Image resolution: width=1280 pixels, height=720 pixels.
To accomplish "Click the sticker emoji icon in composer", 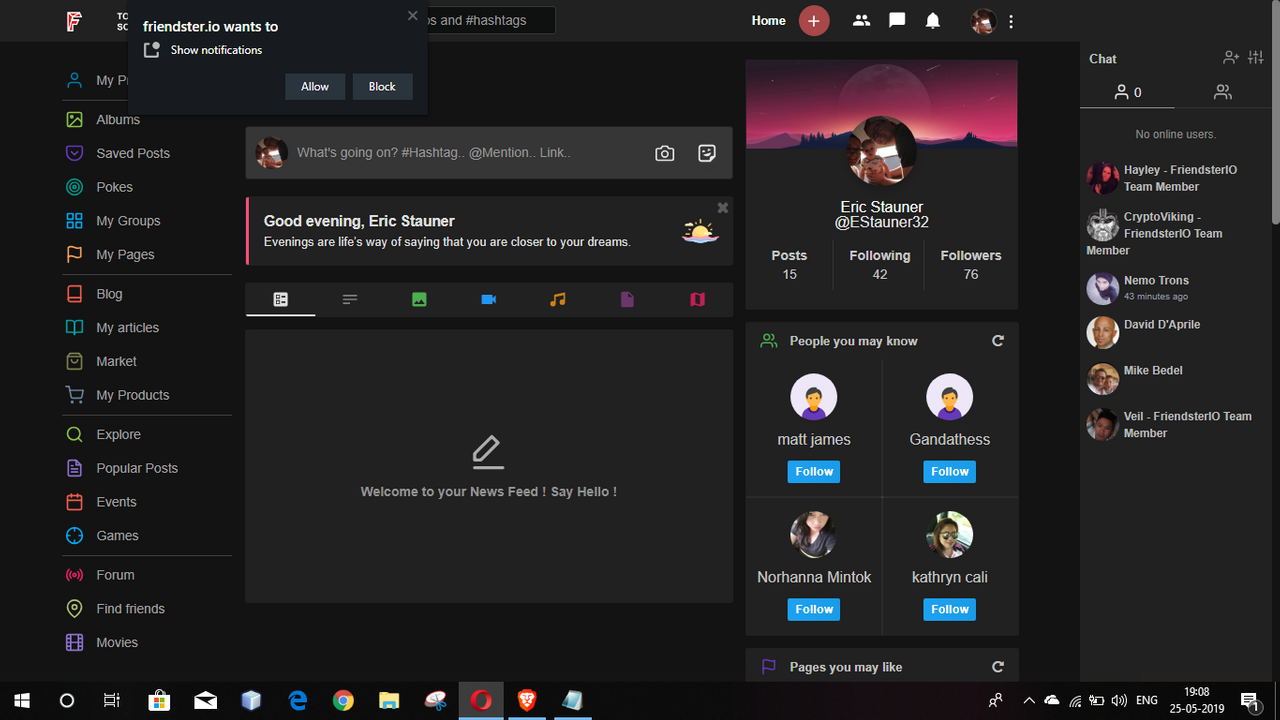I will coord(707,153).
